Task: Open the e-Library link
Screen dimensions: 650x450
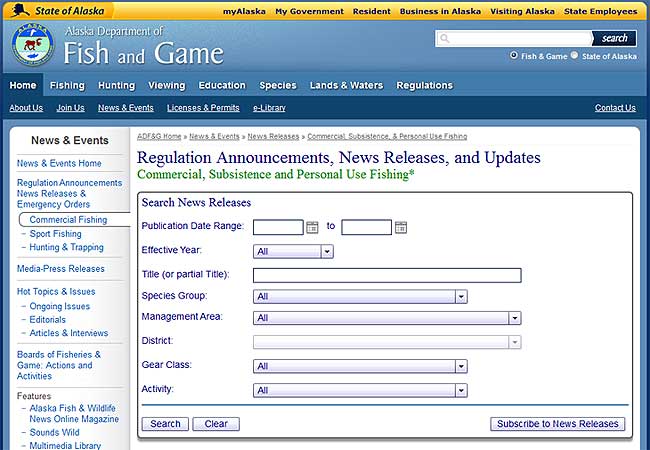Action: pyautogui.click(x=269, y=108)
